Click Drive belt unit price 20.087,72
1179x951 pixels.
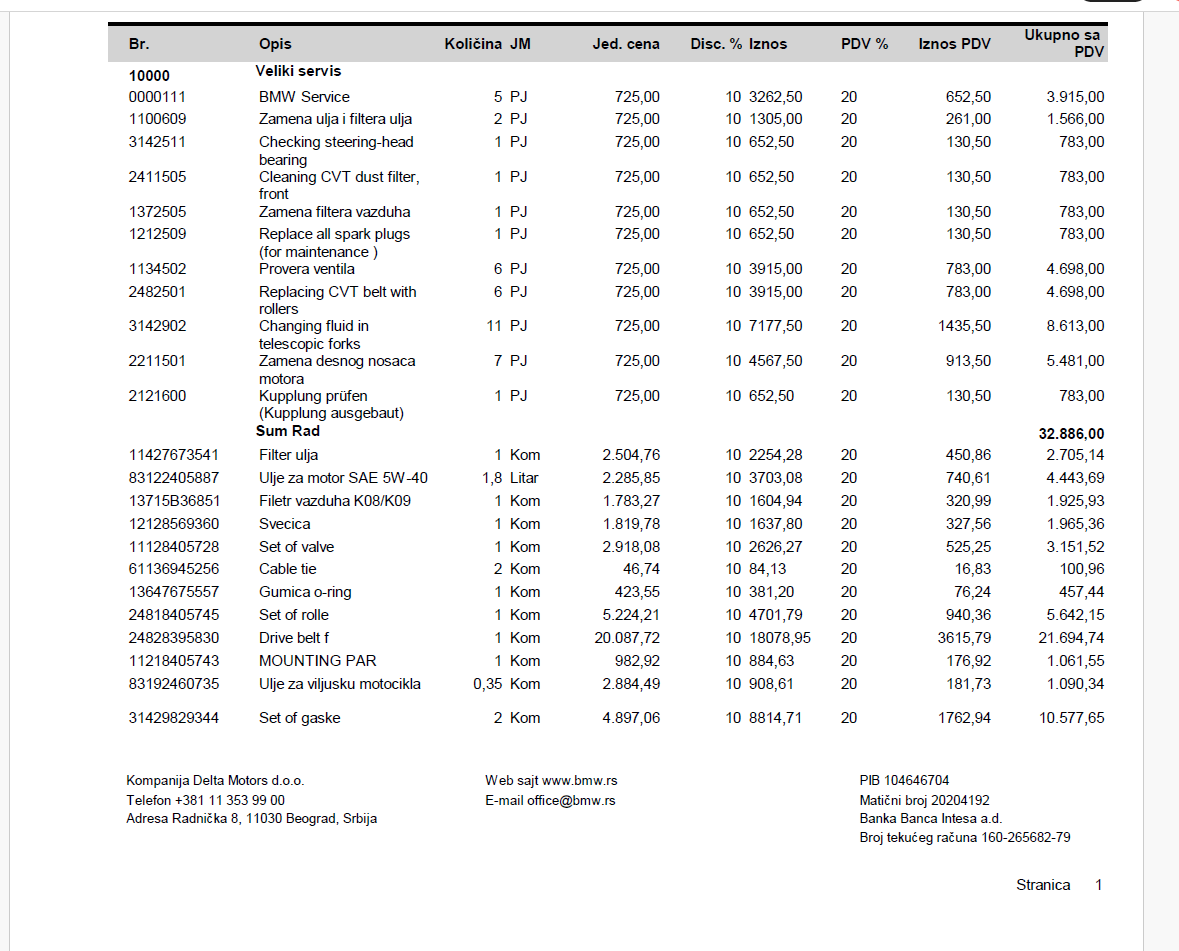pyautogui.click(x=627, y=638)
